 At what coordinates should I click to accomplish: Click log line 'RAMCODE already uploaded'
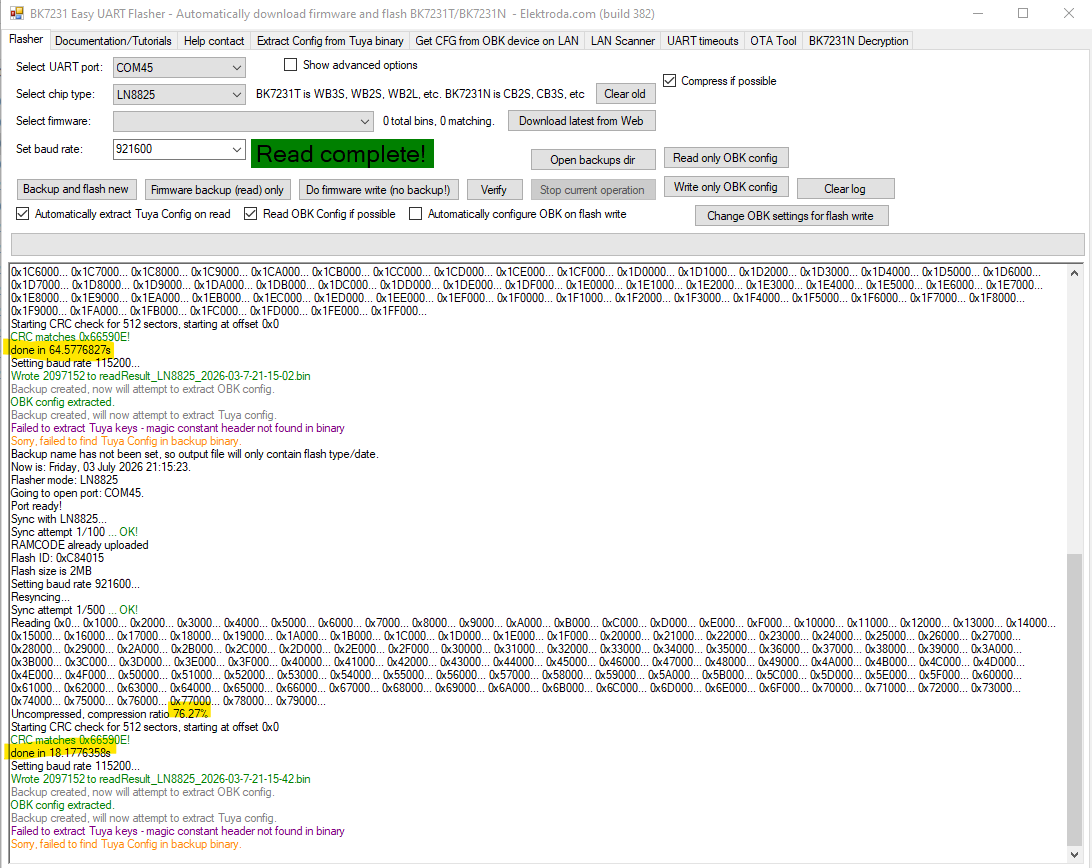coord(80,545)
